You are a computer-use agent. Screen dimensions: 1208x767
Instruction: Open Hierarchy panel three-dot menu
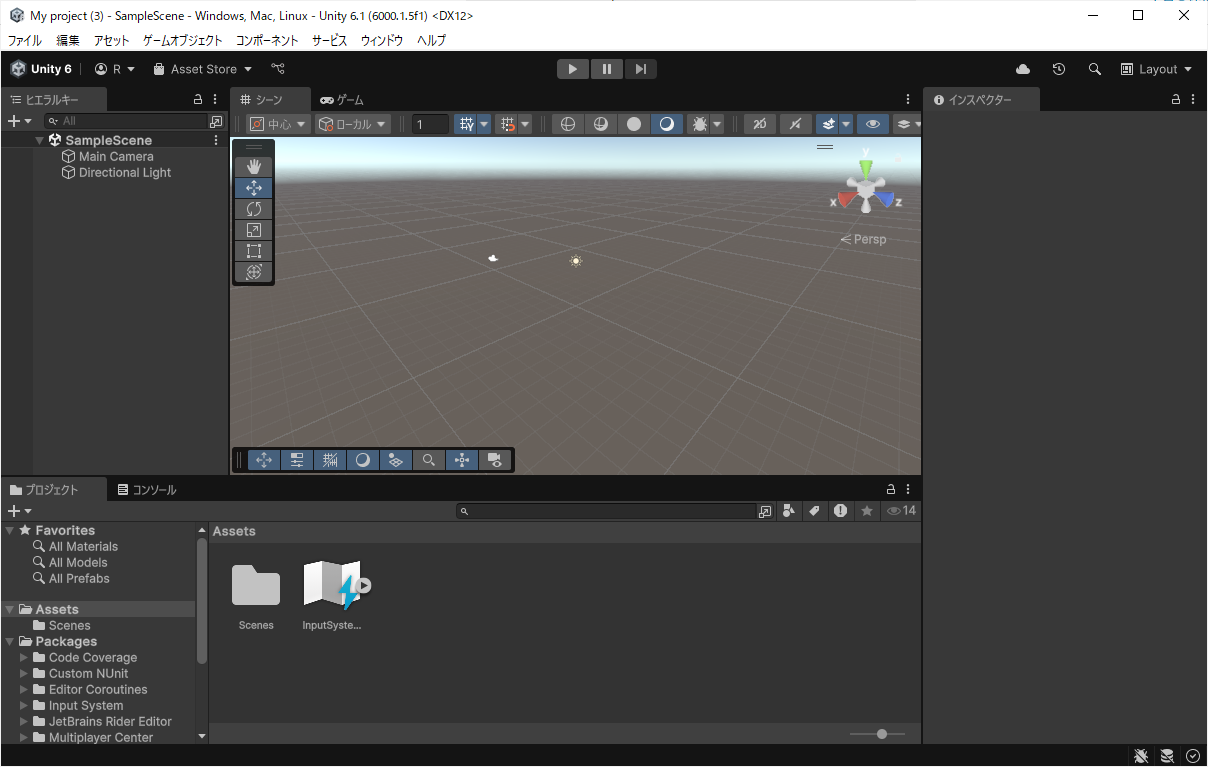[215, 99]
